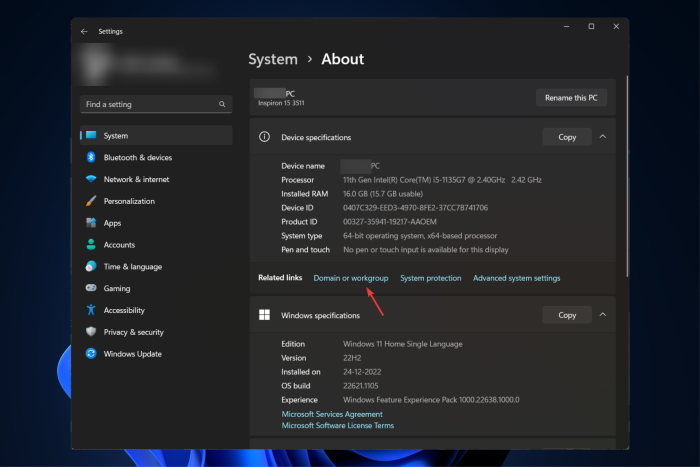Click the Bluetooth icon in sidebar
Screen dimensions: 700x467
point(91,157)
